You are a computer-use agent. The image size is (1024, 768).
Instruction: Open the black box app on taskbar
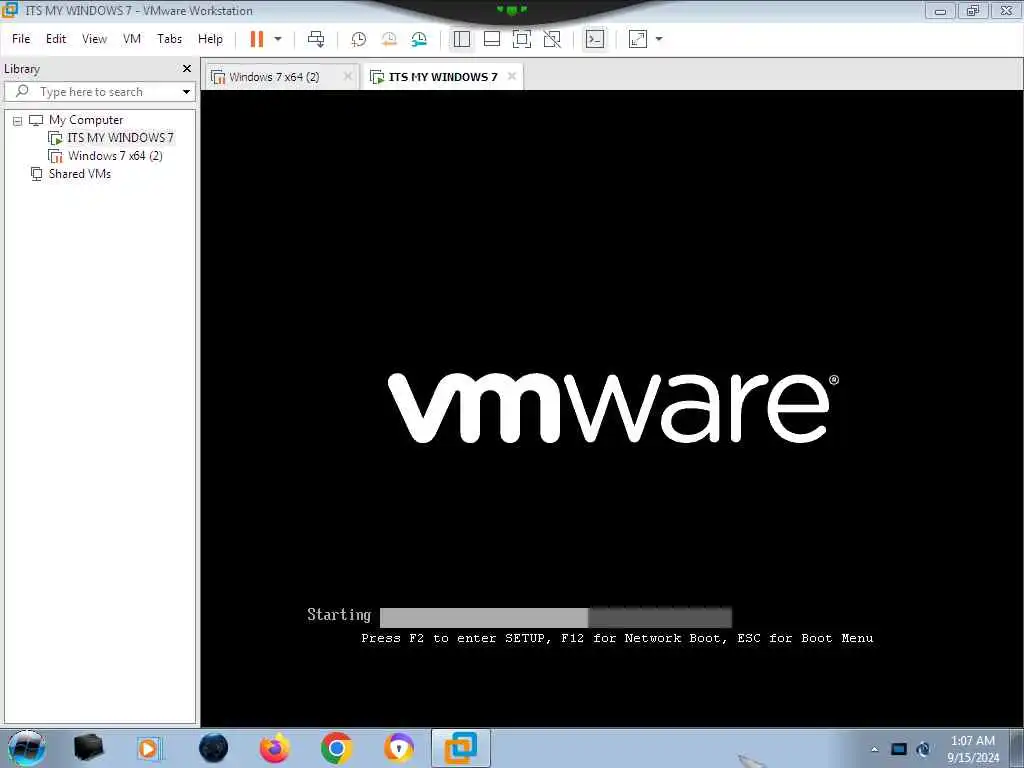88,748
